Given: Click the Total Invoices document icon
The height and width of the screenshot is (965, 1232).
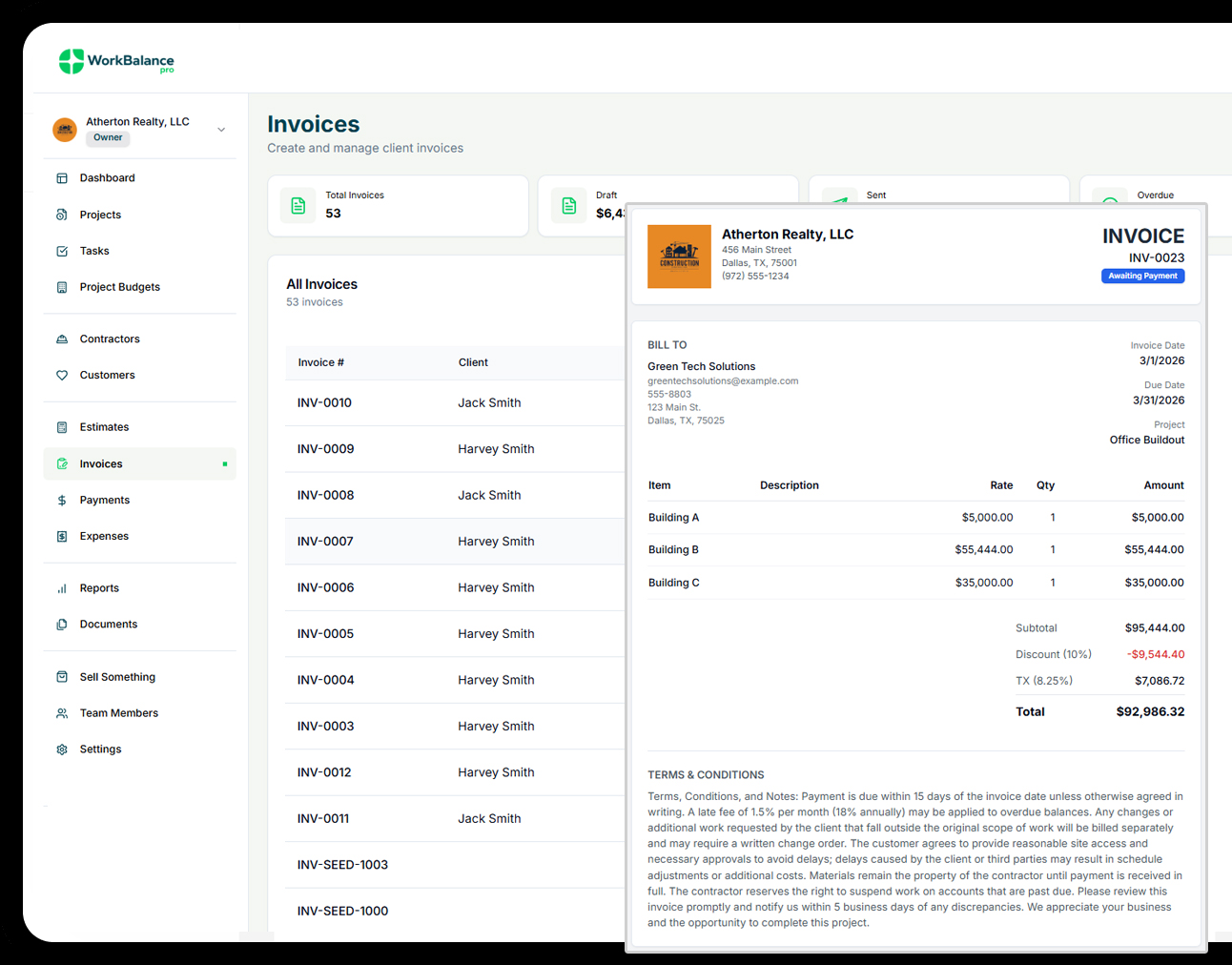Looking at the screenshot, I should pyautogui.click(x=298, y=206).
